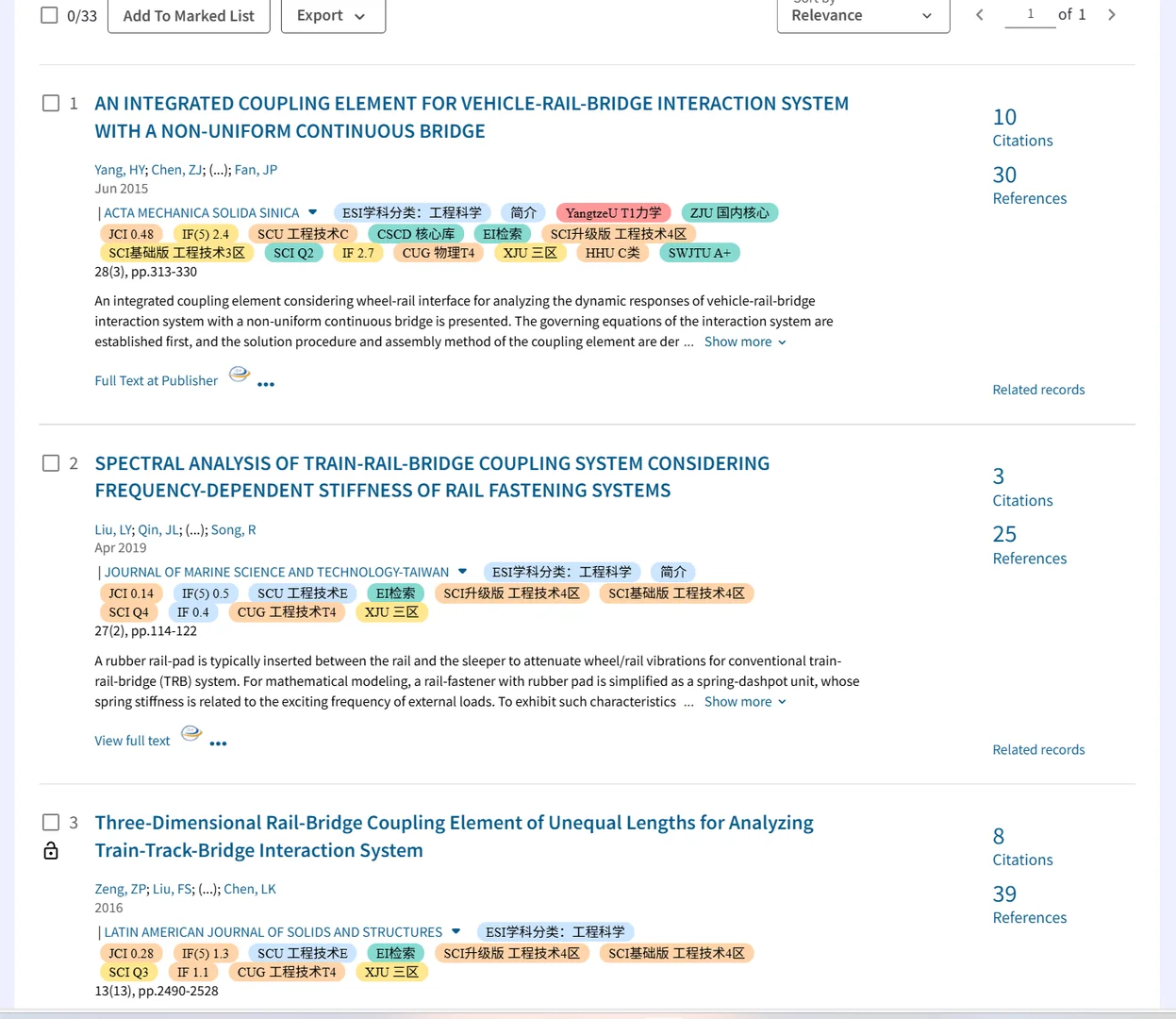Click the SWJTU A+ tag
Image resolution: width=1176 pixels, height=1019 pixels.
[x=700, y=253]
